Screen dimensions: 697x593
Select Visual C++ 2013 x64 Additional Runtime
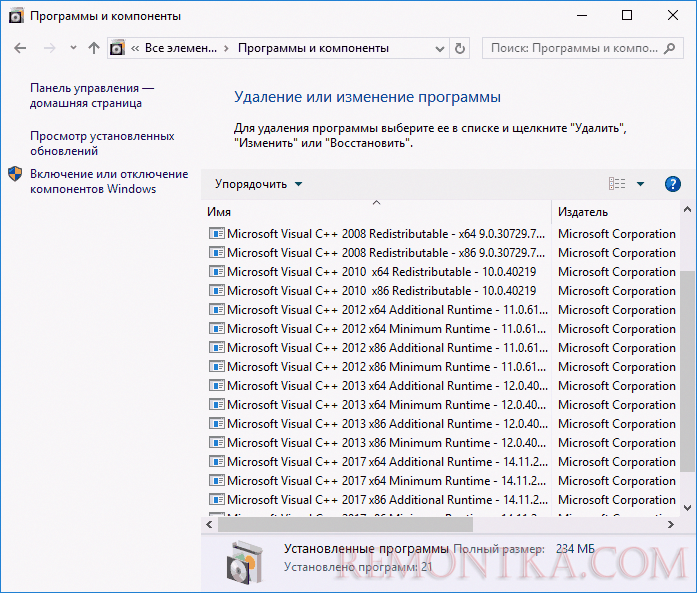coord(442,386)
